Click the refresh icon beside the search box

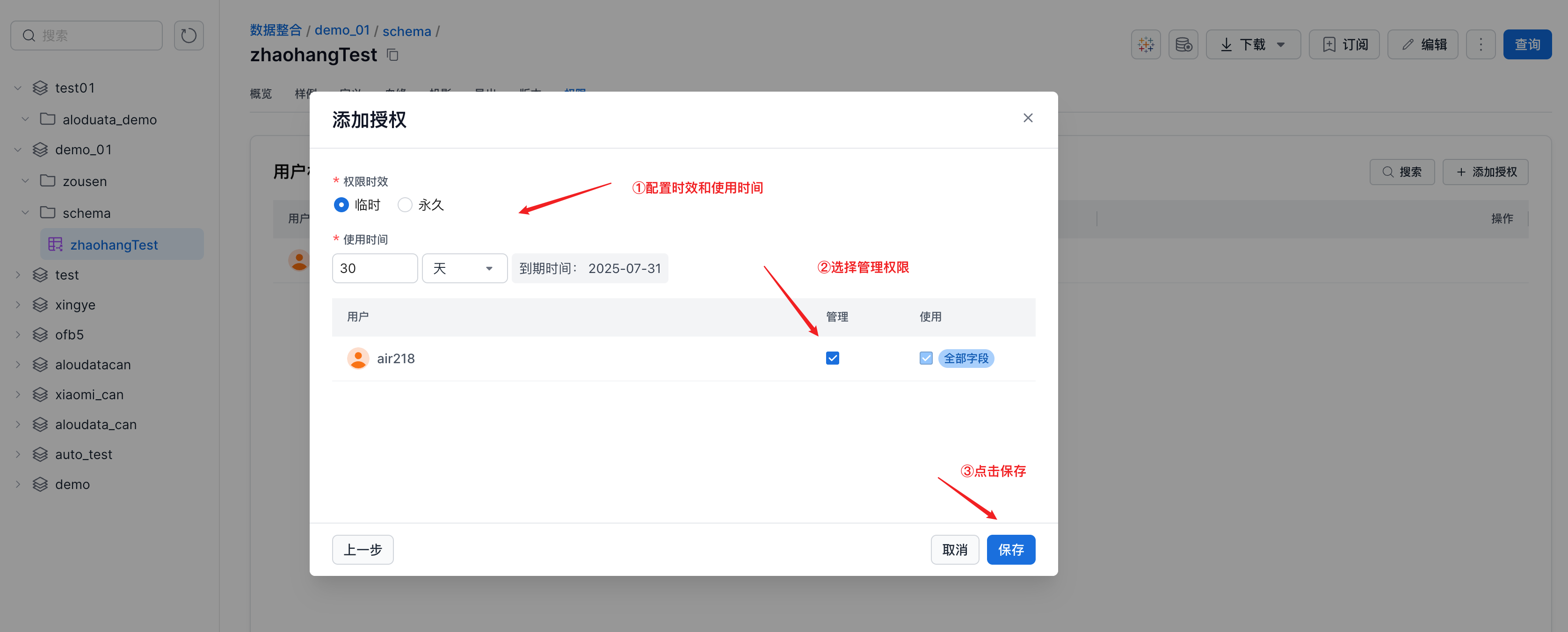coord(189,35)
